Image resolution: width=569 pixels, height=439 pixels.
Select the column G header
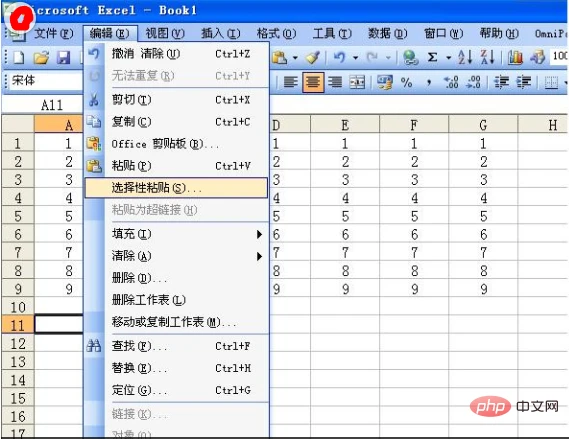483,124
